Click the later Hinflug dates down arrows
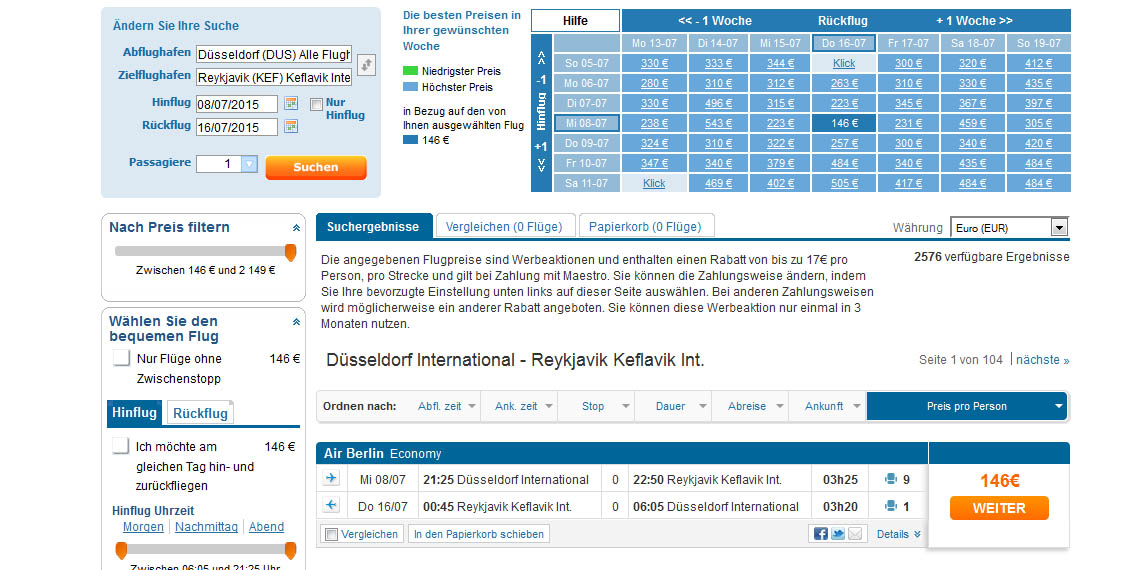The width and height of the screenshot is (1147, 570). [x=541, y=166]
